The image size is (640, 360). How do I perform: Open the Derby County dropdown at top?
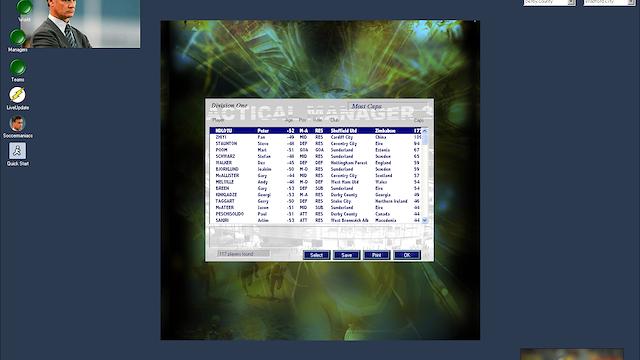549,2
